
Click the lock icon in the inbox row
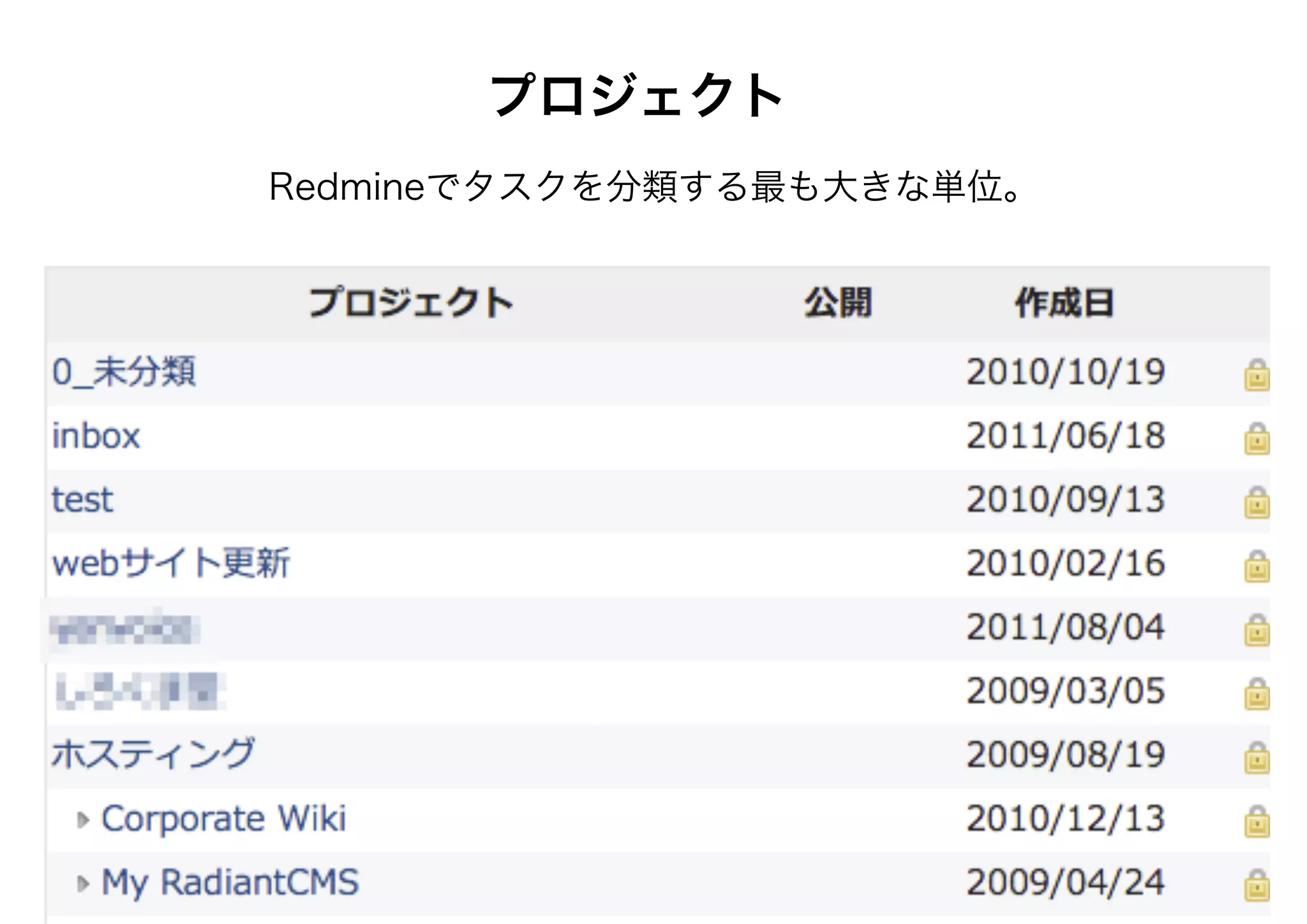(x=1257, y=439)
